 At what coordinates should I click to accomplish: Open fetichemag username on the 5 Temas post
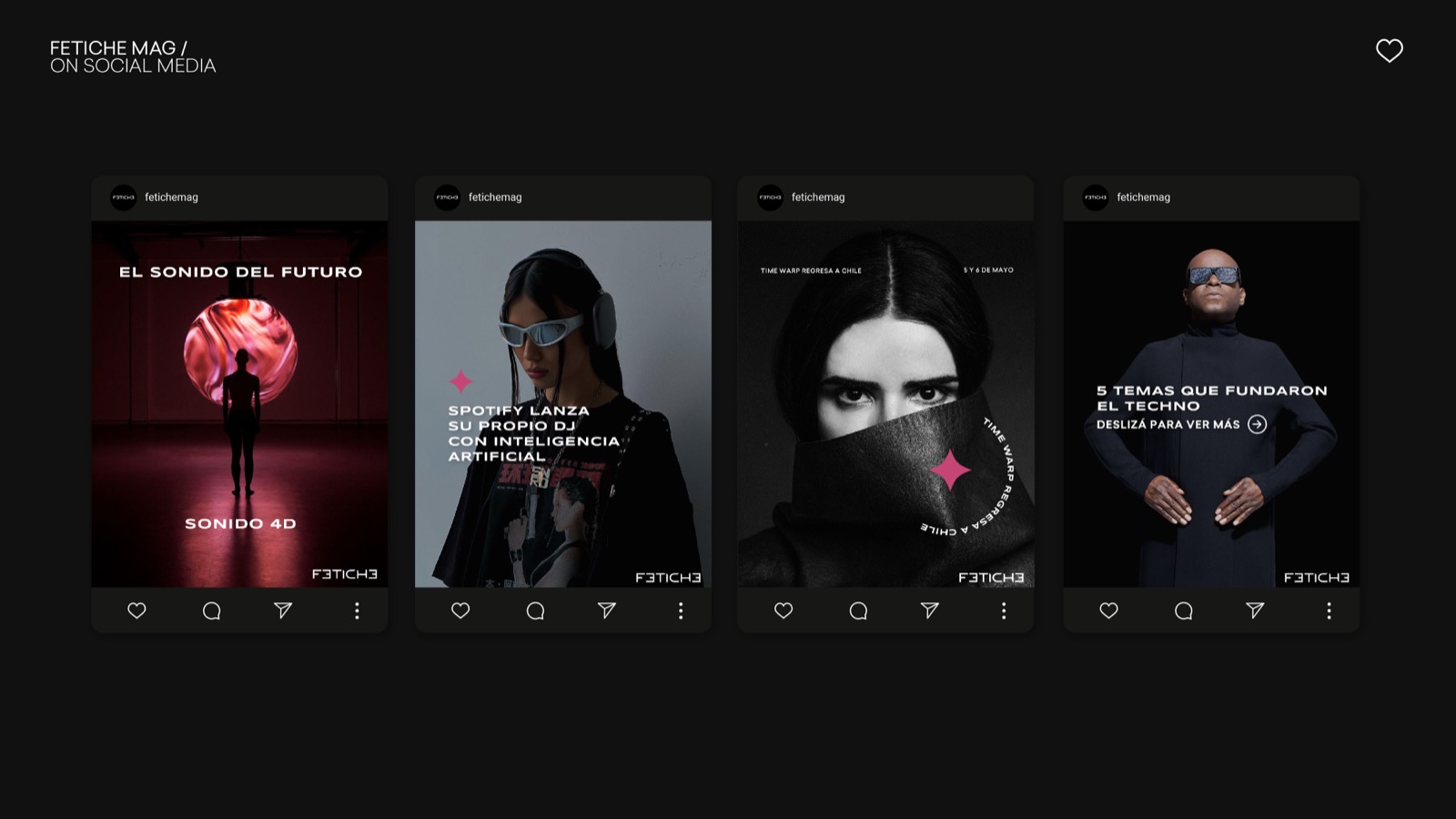pyautogui.click(x=1144, y=197)
